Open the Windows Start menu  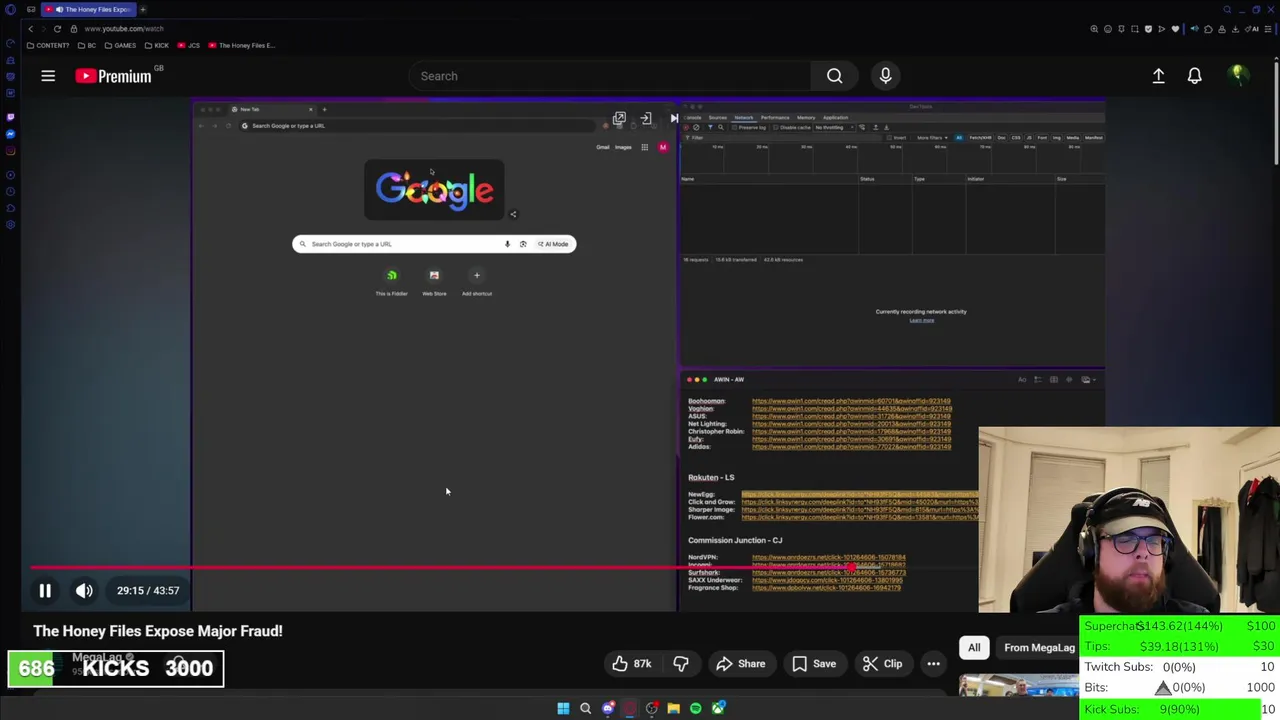[x=563, y=709]
